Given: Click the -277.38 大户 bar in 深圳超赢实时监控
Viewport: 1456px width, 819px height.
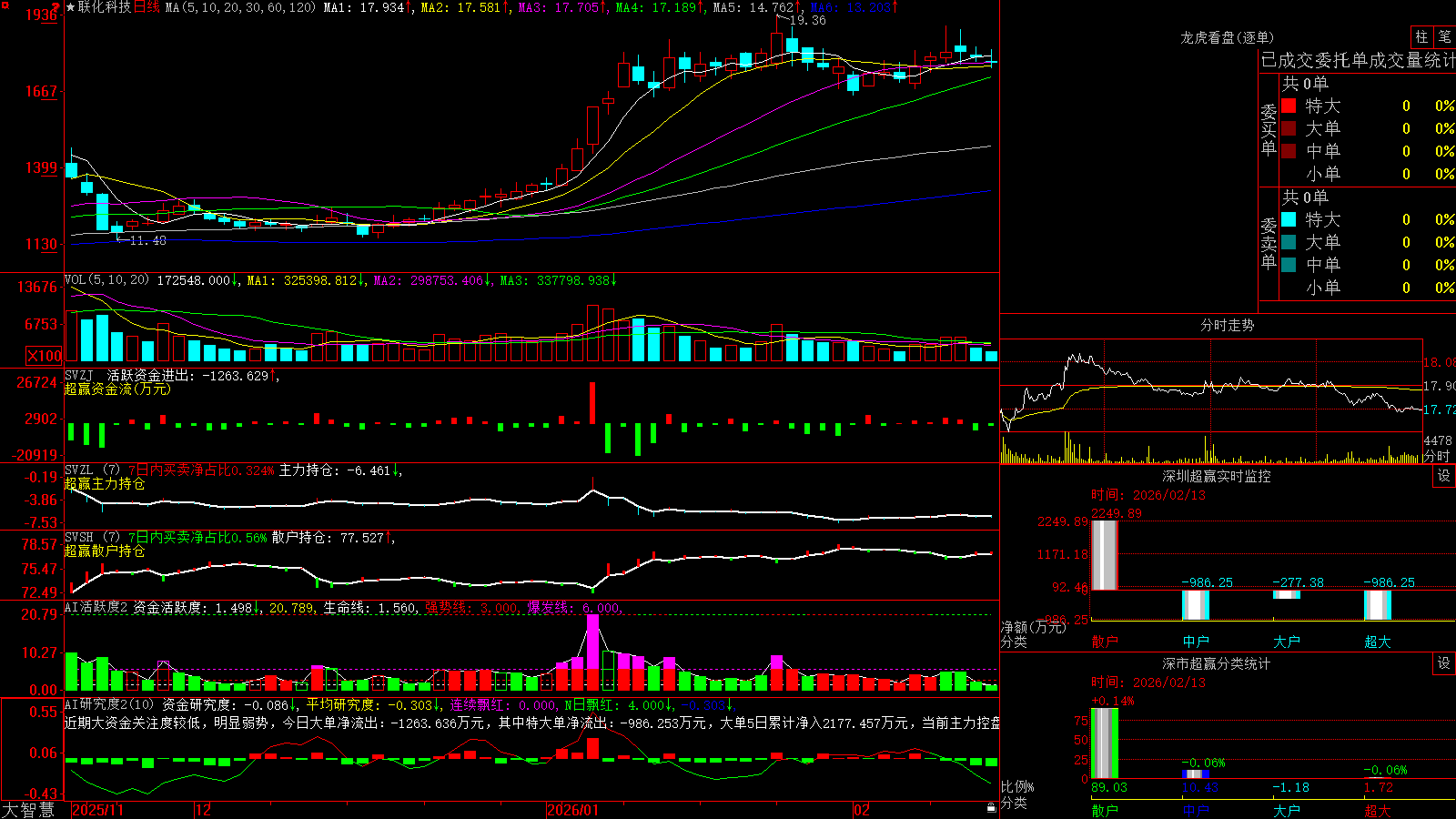Looking at the screenshot, I should tap(1287, 594).
